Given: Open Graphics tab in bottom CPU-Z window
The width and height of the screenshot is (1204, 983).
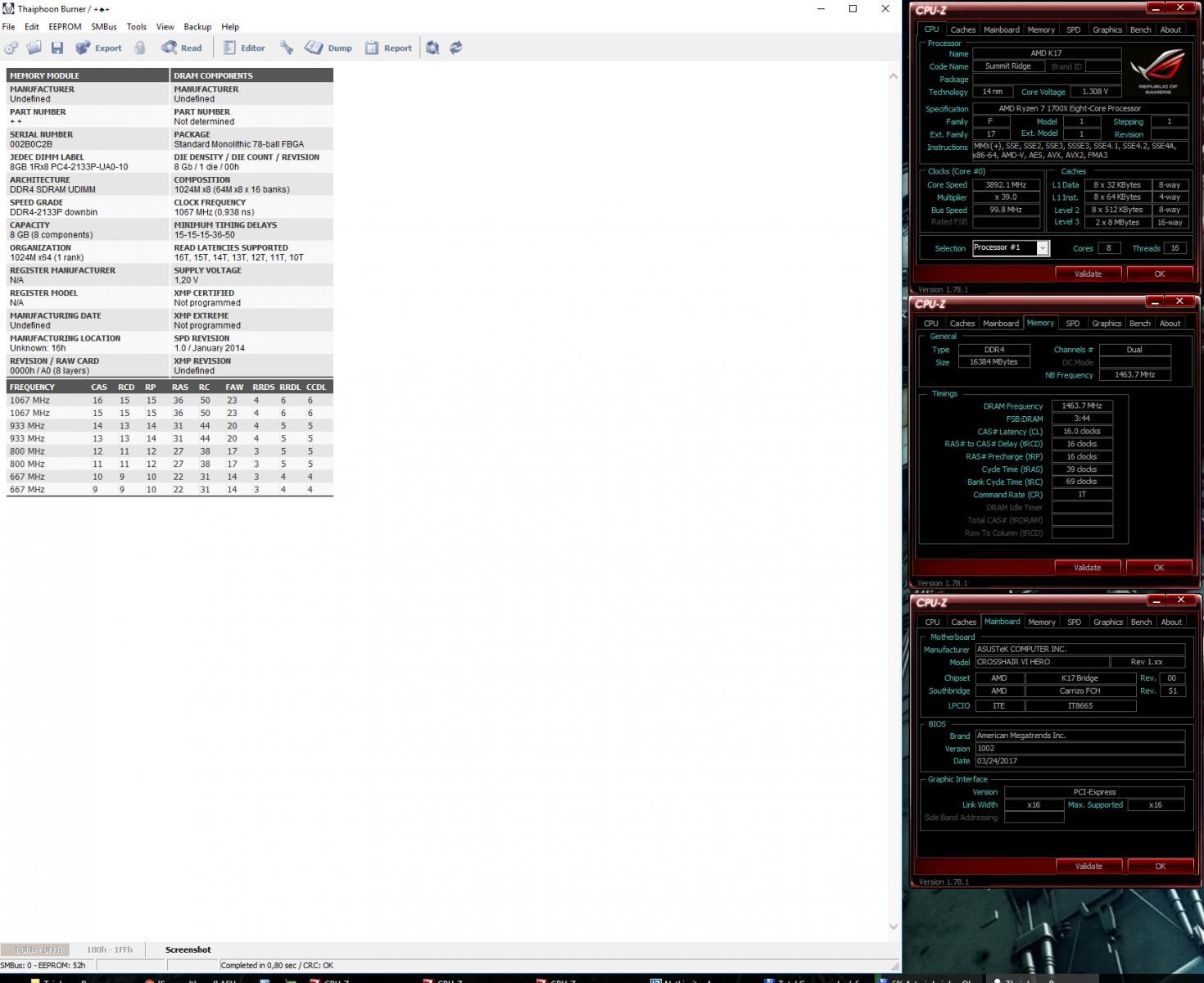Looking at the screenshot, I should 1108,623.
